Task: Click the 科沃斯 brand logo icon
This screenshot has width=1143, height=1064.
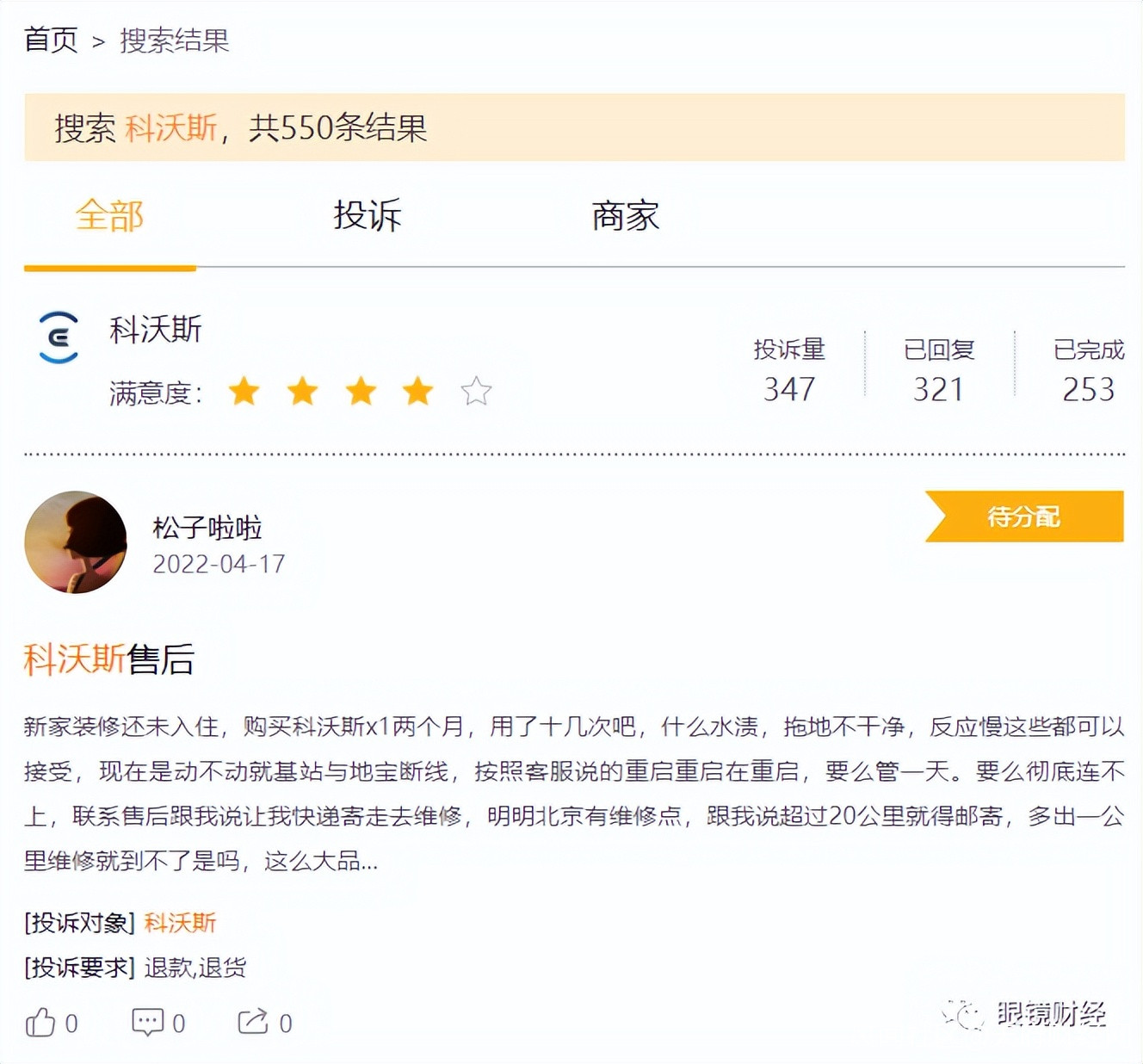Action: tap(59, 337)
